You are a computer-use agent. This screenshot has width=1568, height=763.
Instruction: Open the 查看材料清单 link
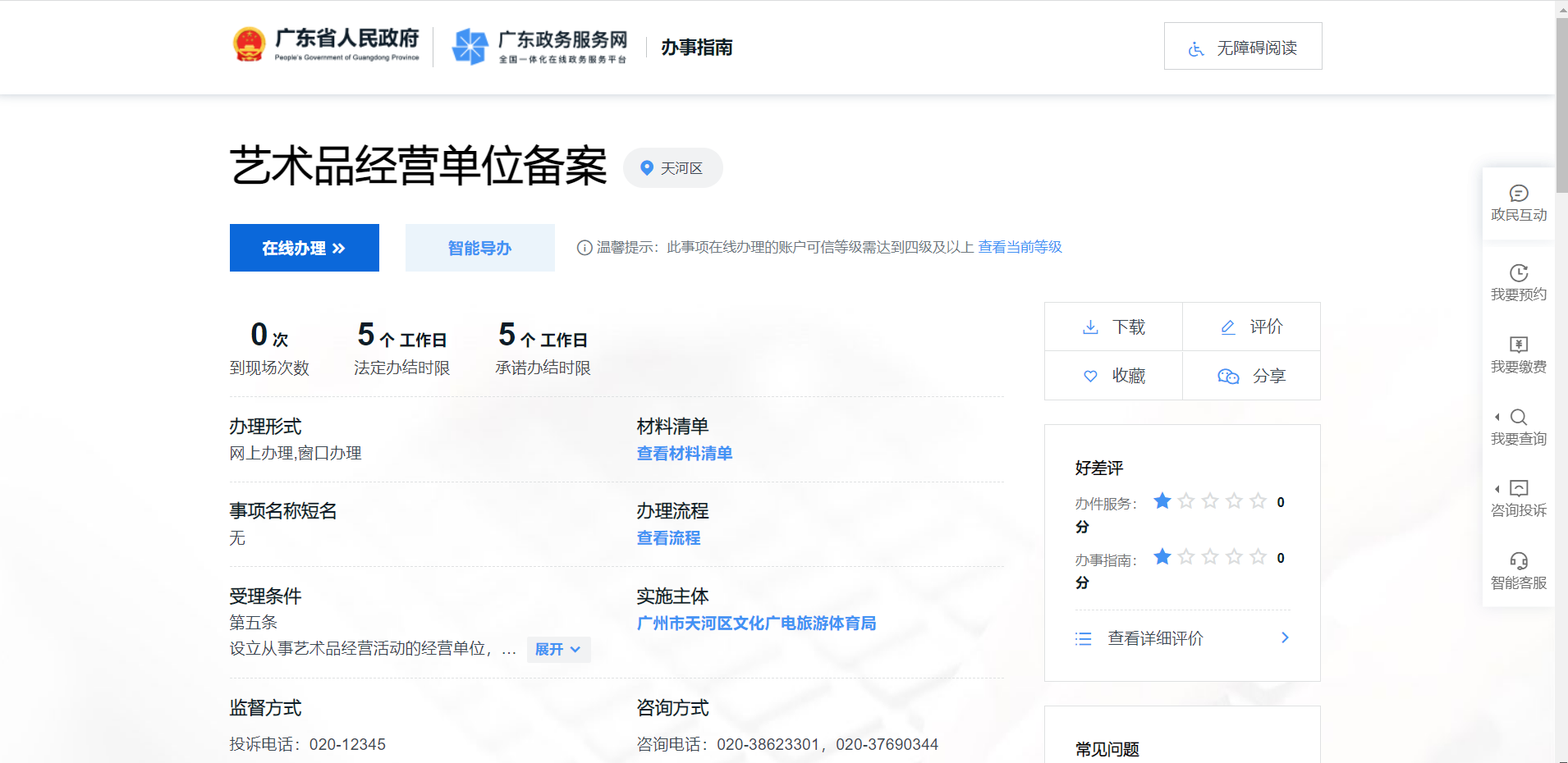click(684, 454)
